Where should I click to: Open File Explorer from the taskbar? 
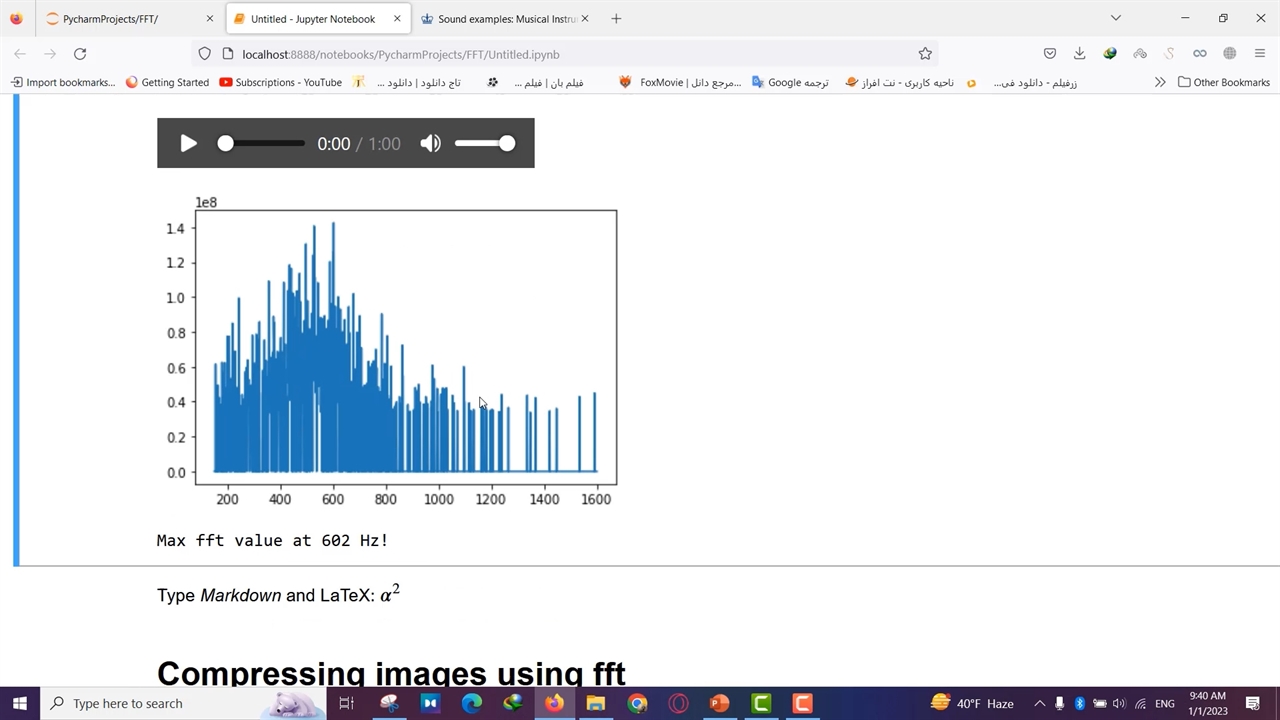click(x=596, y=703)
